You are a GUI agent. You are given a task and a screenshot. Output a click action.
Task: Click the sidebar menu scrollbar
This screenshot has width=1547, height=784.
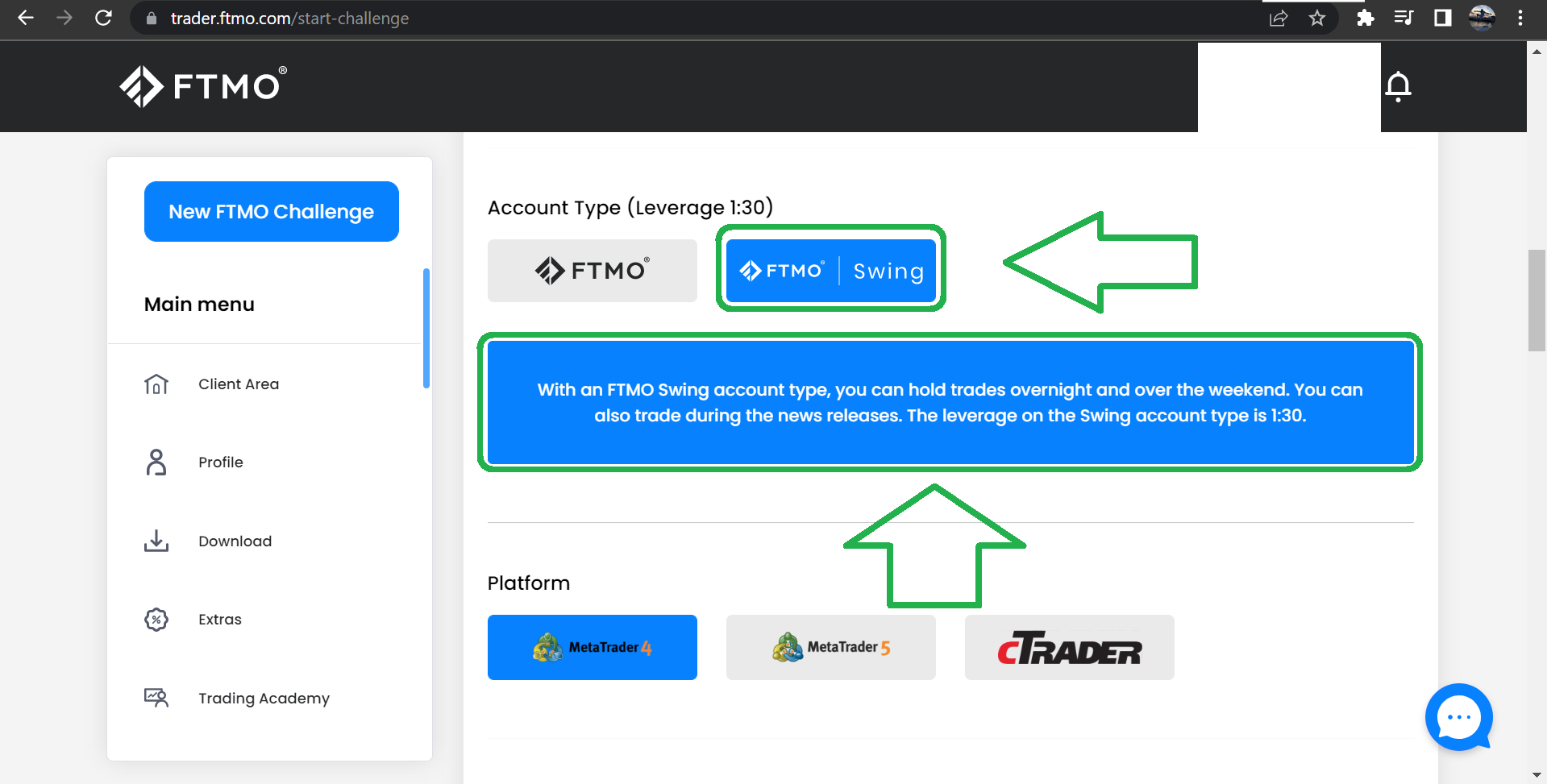(426, 329)
